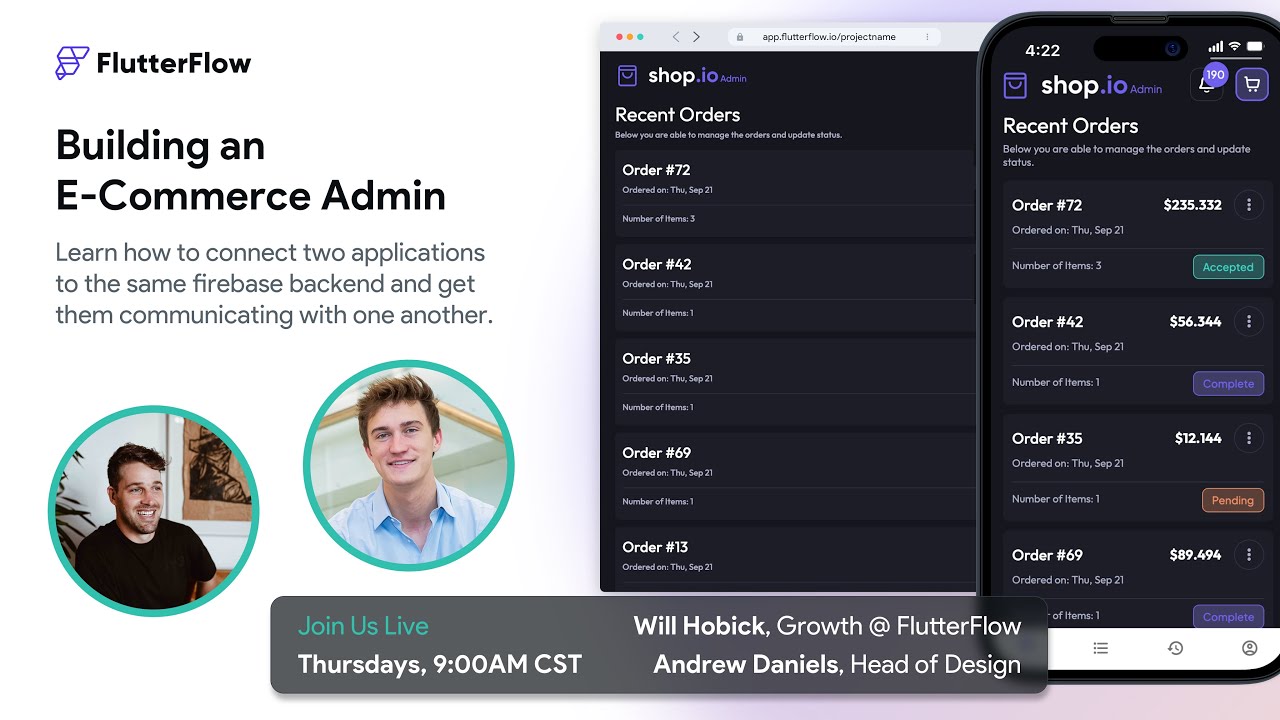Tap the history clock icon in the phone bottom bar

pos(1175,648)
